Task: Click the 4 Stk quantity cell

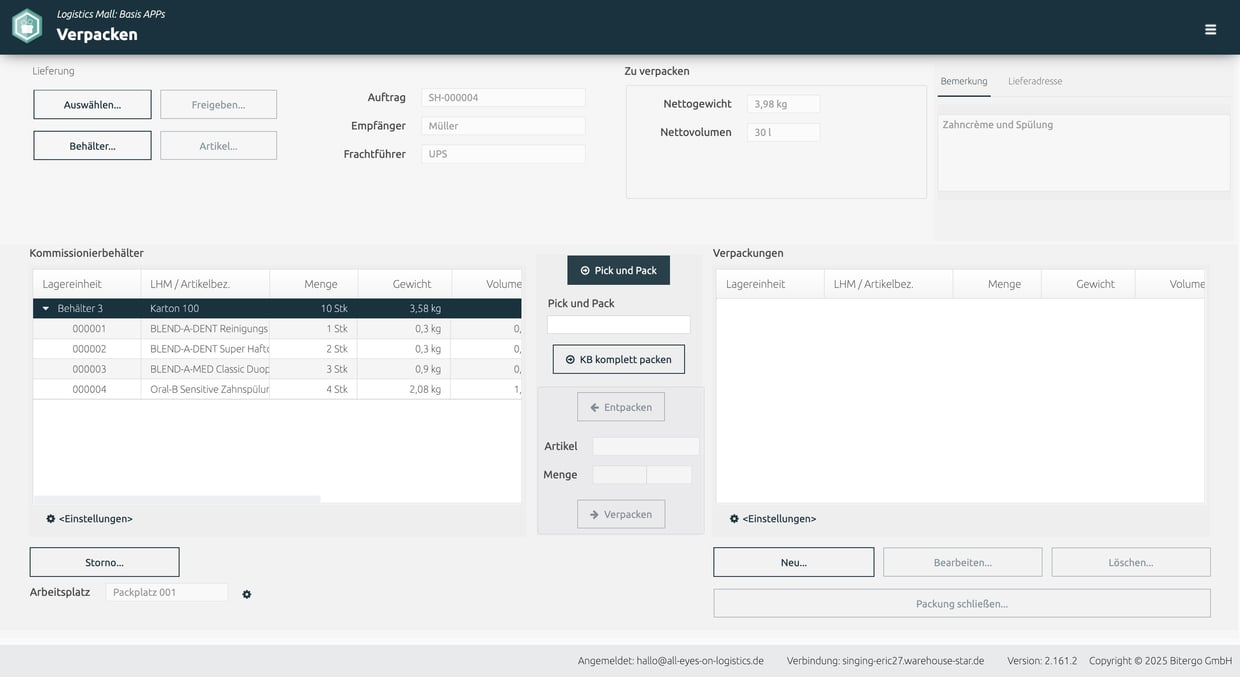Action: click(x=314, y=389)
